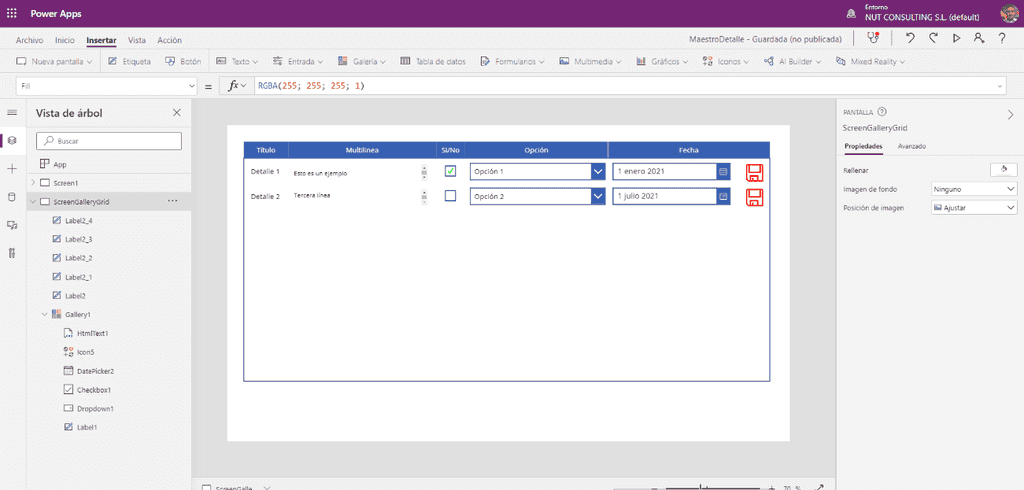Viewport: 1024px width, 490px height.
Task: Open the app launcher waffle icon
Action: click(12, 13)
